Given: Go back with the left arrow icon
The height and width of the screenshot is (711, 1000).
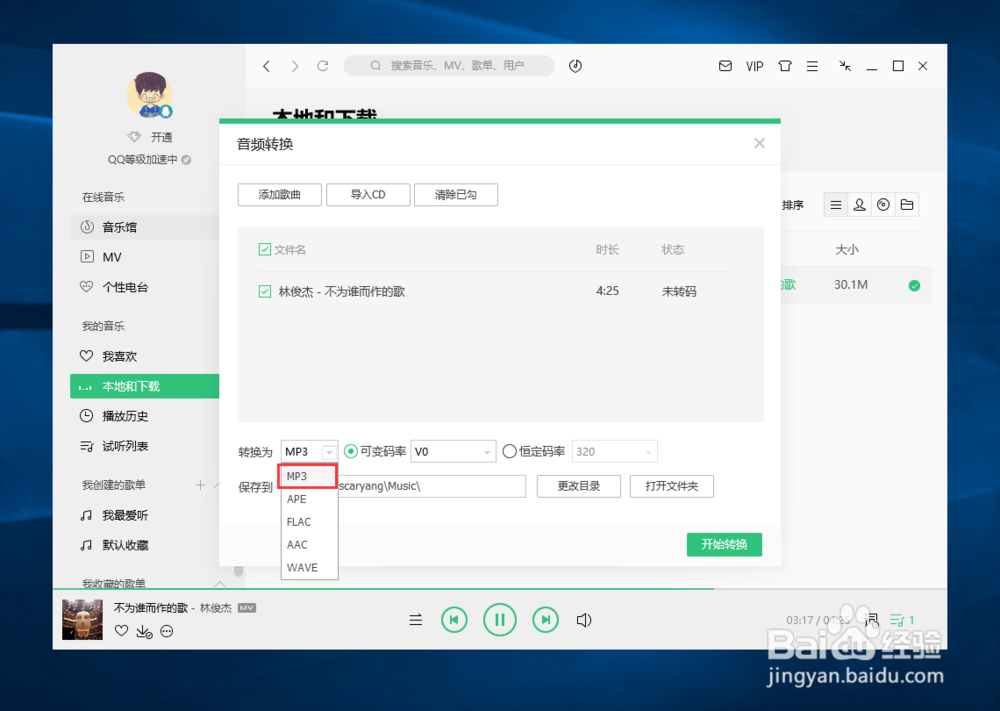Looking at the screenshot, I should (x=267, y=66).
